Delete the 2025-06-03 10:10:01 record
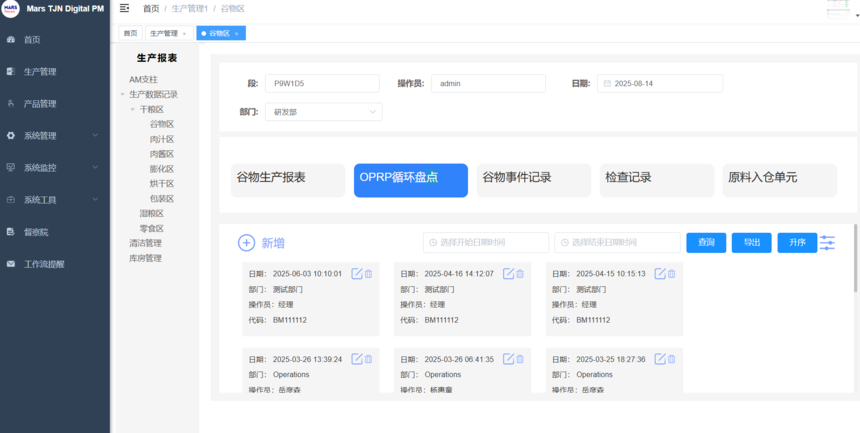 [x=369, y=274]
